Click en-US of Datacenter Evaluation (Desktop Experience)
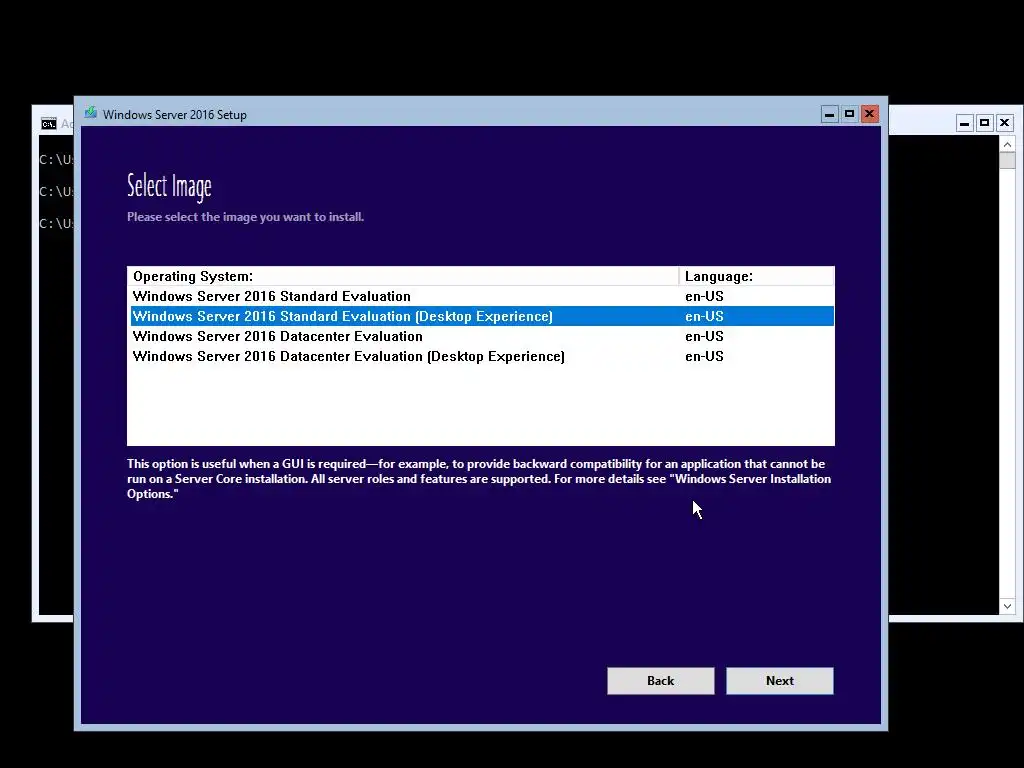Viewport: 1024px width, 768px height. pyautogui.click(x=704, y=357)
